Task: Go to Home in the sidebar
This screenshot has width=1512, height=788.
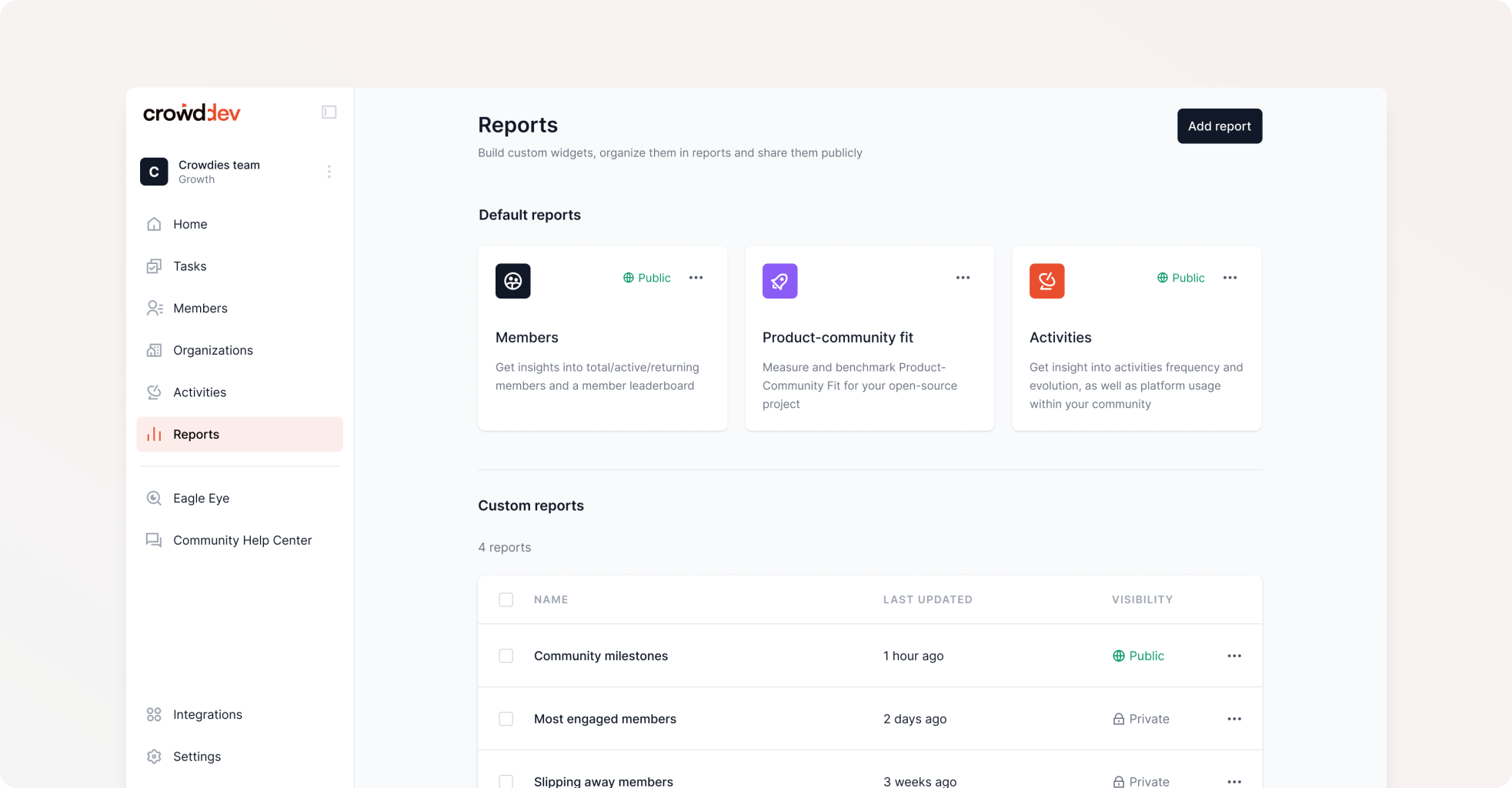Action: 239,224
